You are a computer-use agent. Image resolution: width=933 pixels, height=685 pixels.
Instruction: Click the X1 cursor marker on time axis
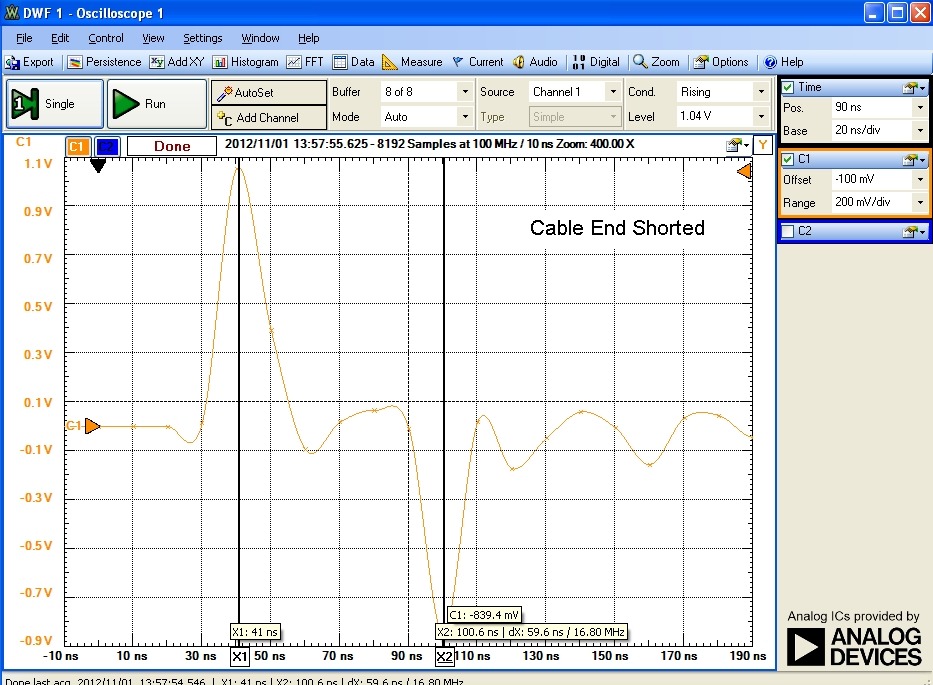pos(240,657)
